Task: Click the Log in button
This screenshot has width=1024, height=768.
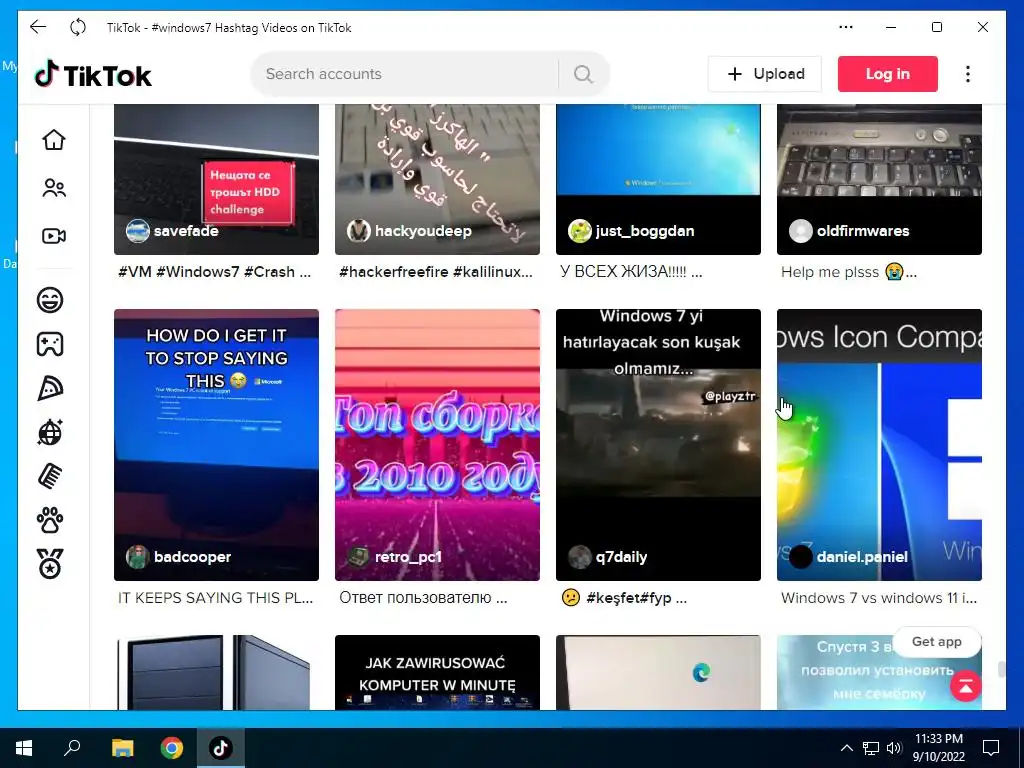Action: tap(888, 74)
